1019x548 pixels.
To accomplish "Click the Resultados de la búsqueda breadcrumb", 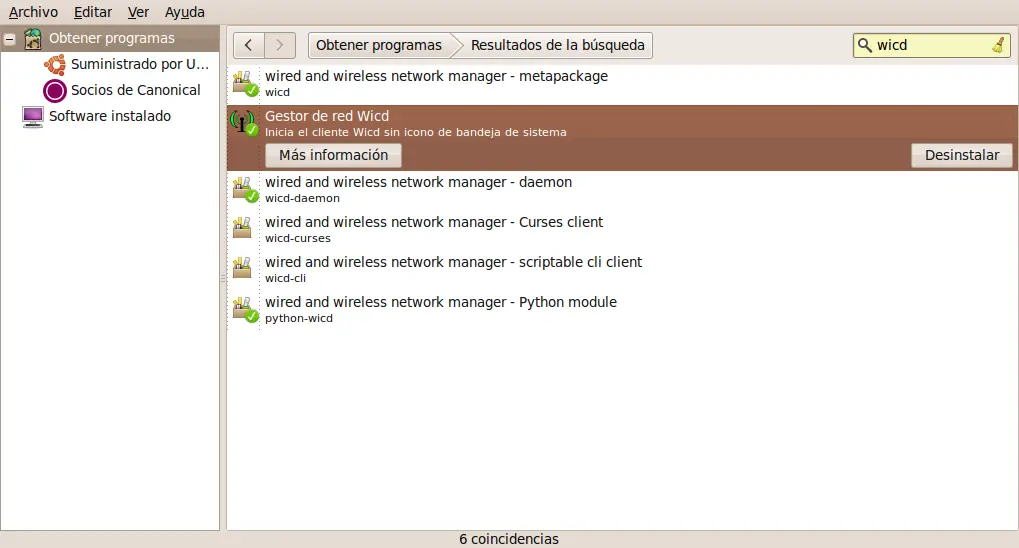I will [x=558, y=45].
